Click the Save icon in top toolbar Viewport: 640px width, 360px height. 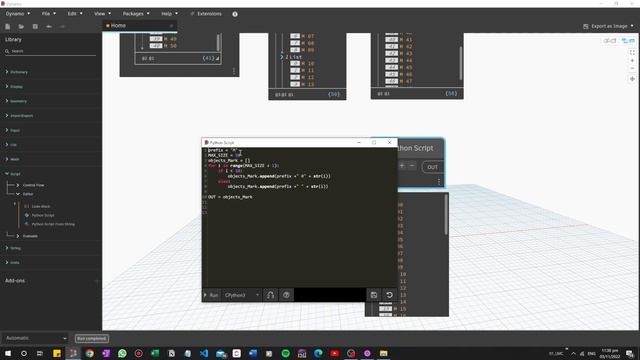point(35,27)
